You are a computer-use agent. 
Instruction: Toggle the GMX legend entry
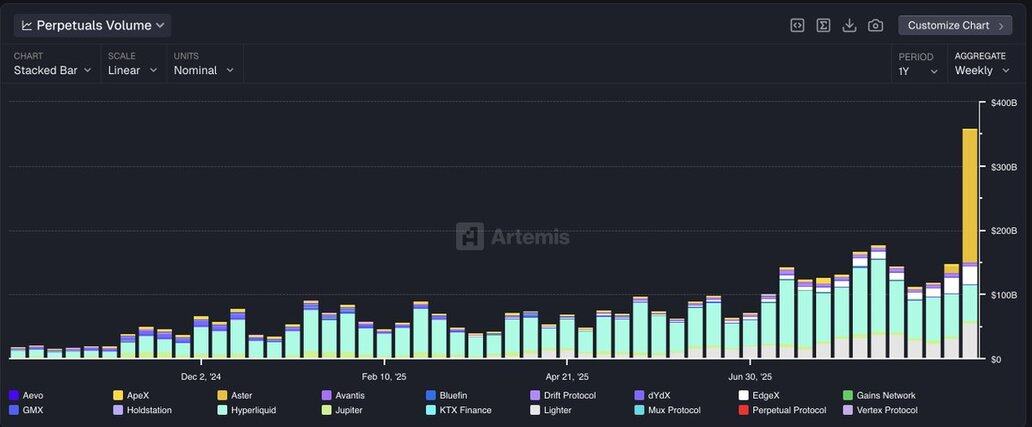tap(26, 410)
